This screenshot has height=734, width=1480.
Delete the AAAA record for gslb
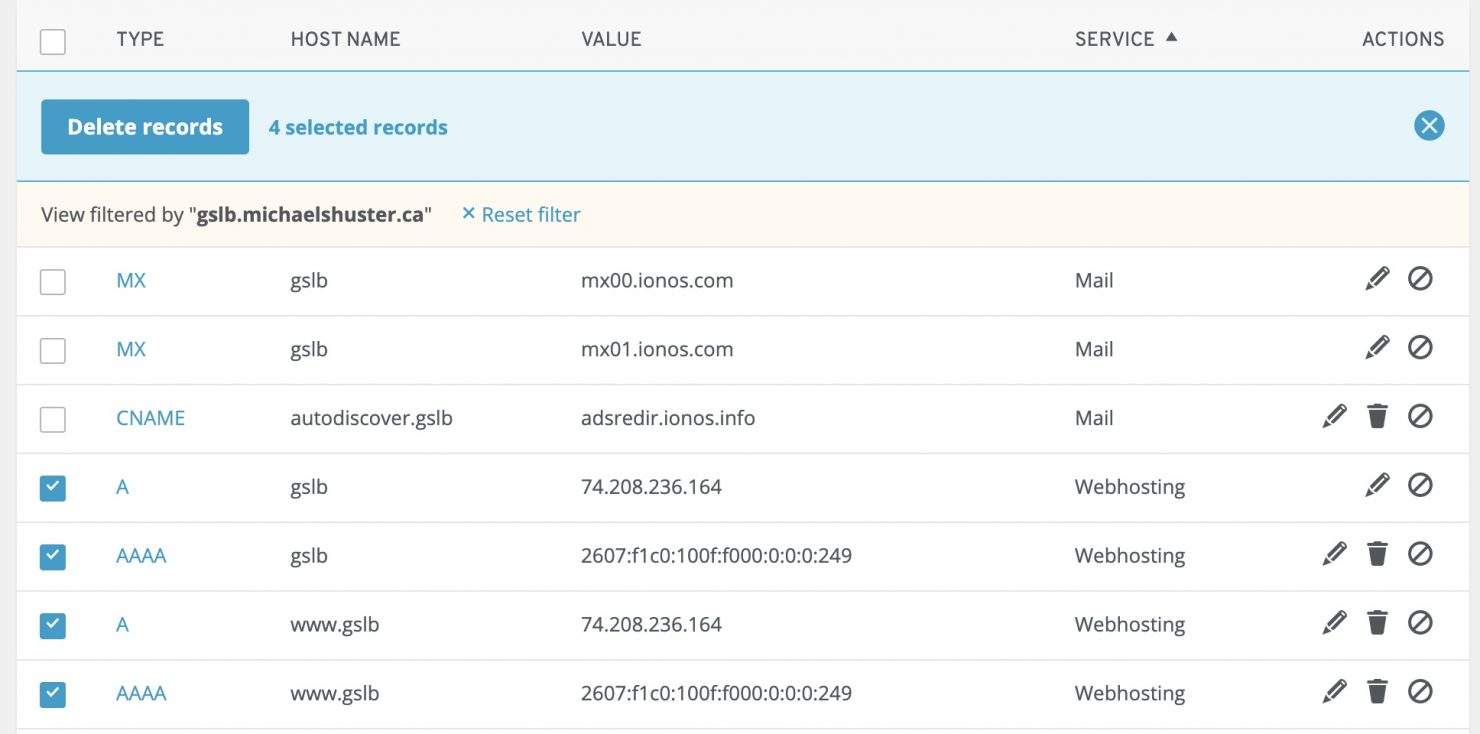click(x=1378, y=554)
